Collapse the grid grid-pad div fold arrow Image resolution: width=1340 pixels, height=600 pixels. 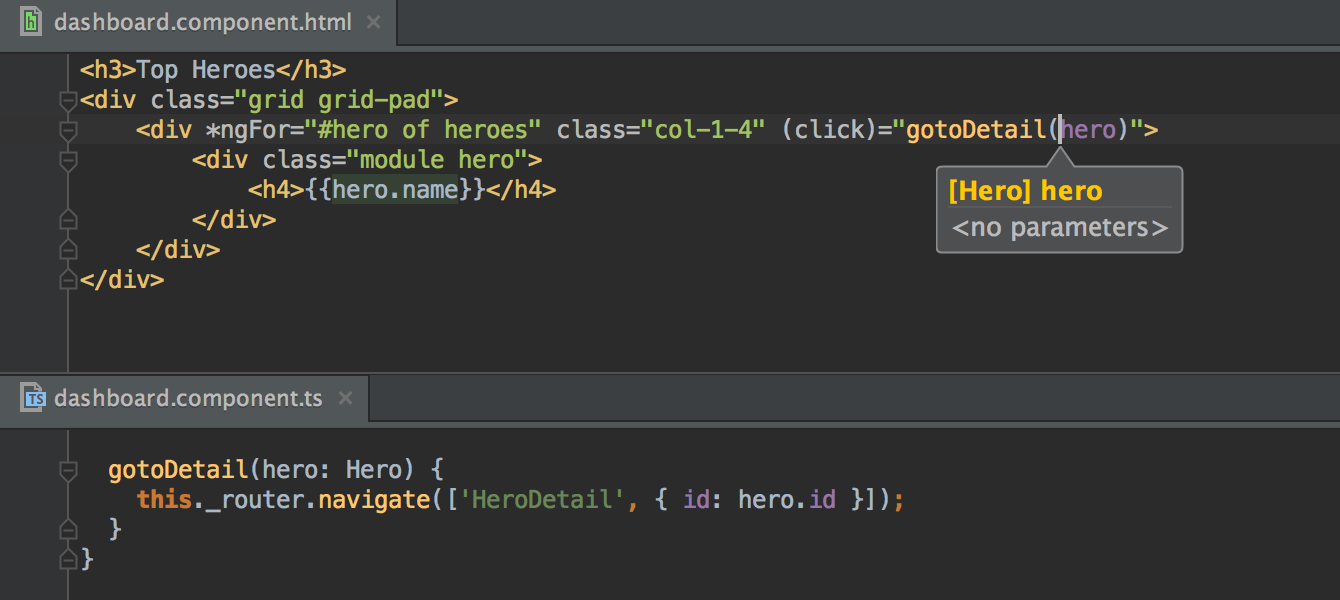coord(68,99)
